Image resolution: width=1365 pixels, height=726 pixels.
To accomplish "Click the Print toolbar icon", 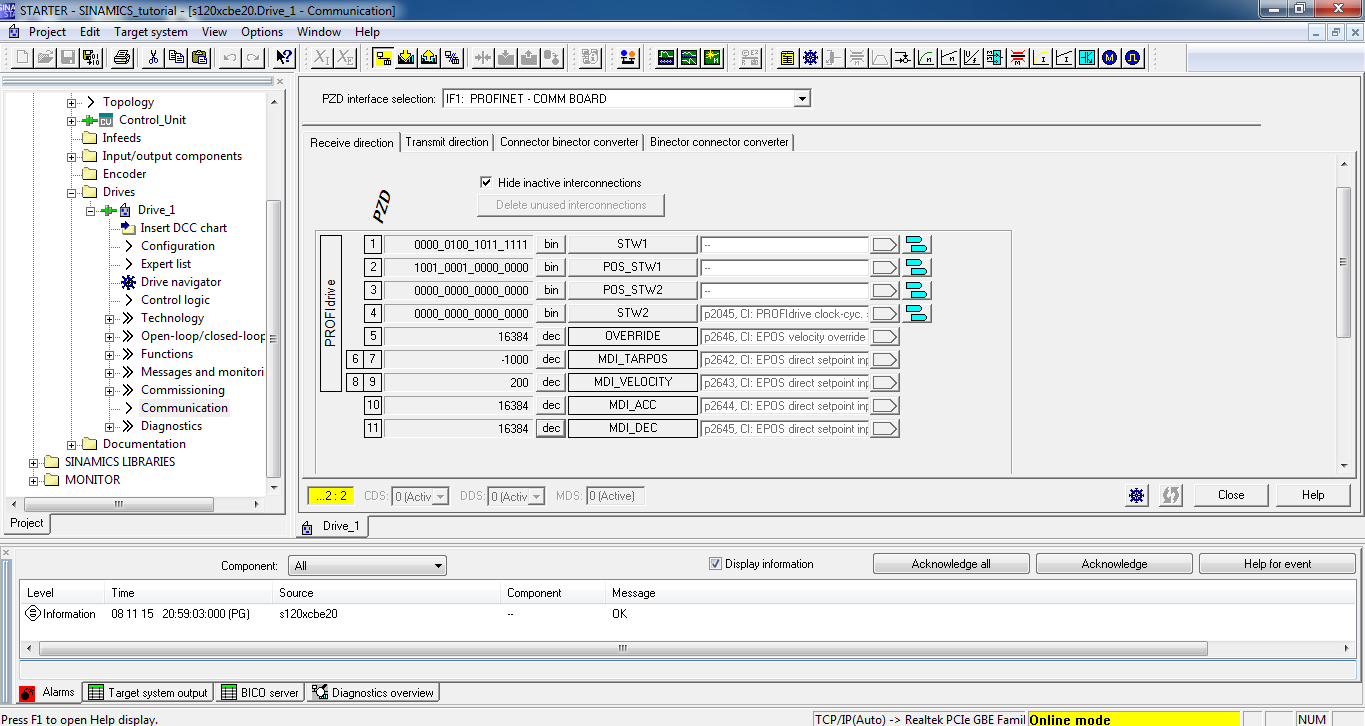I will pyautogui.click(x=121, y=58).
